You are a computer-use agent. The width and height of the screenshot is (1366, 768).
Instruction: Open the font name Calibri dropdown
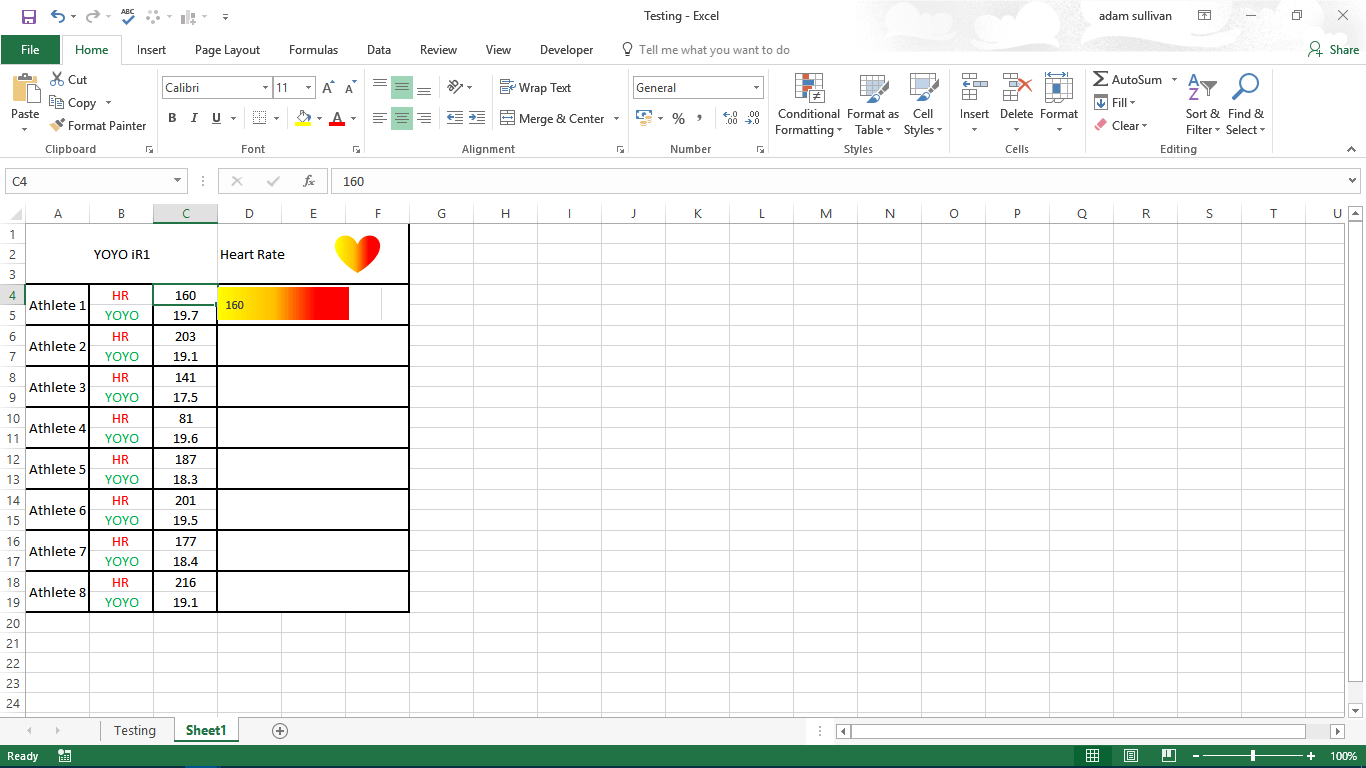(265, 88)
